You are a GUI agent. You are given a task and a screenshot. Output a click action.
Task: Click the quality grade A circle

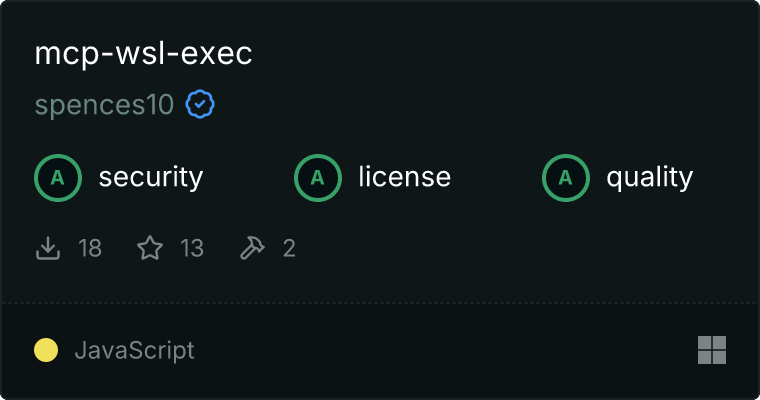coord(566,177)
